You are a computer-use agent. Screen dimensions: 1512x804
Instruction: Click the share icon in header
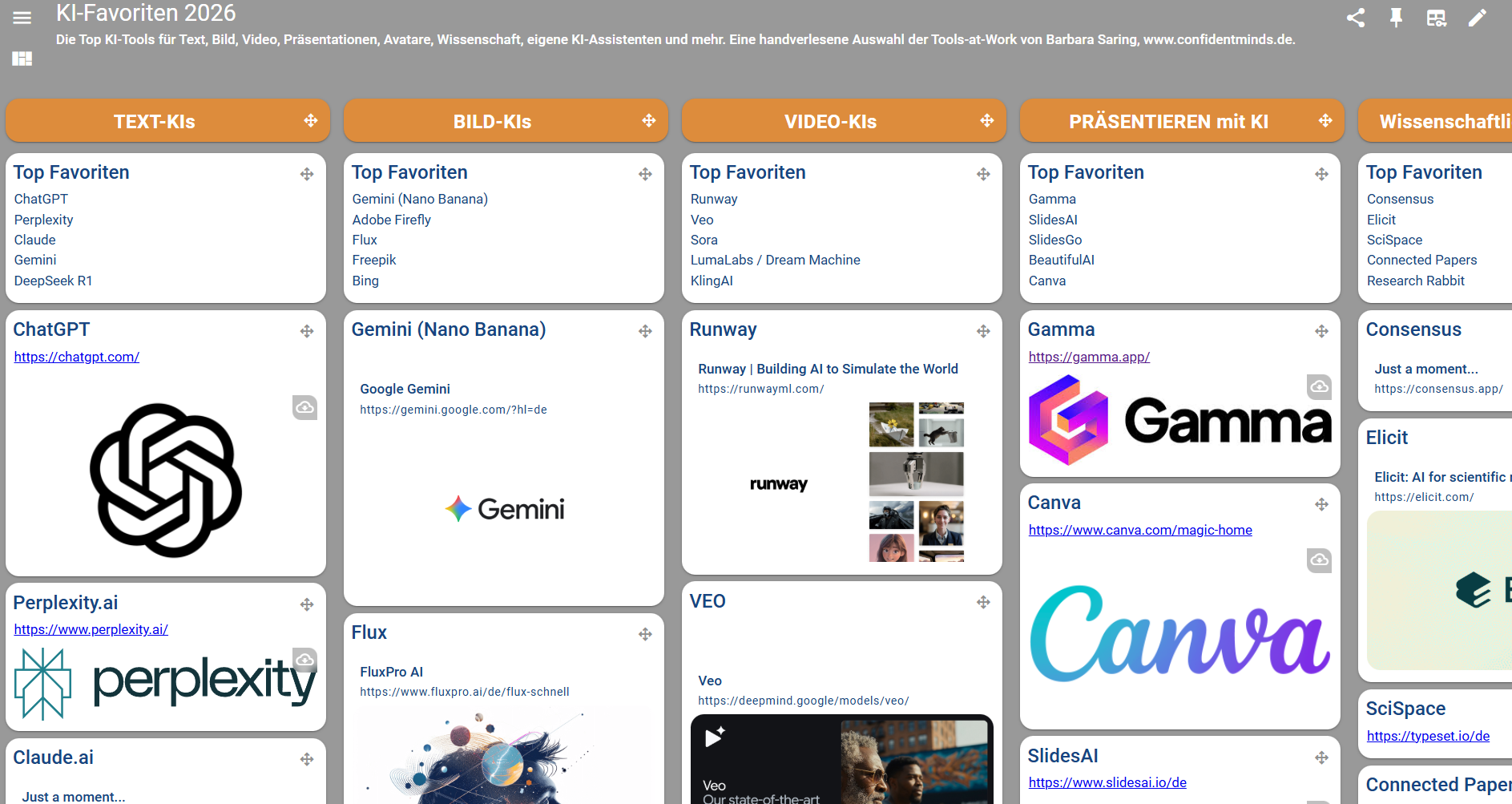[1356, 18]
